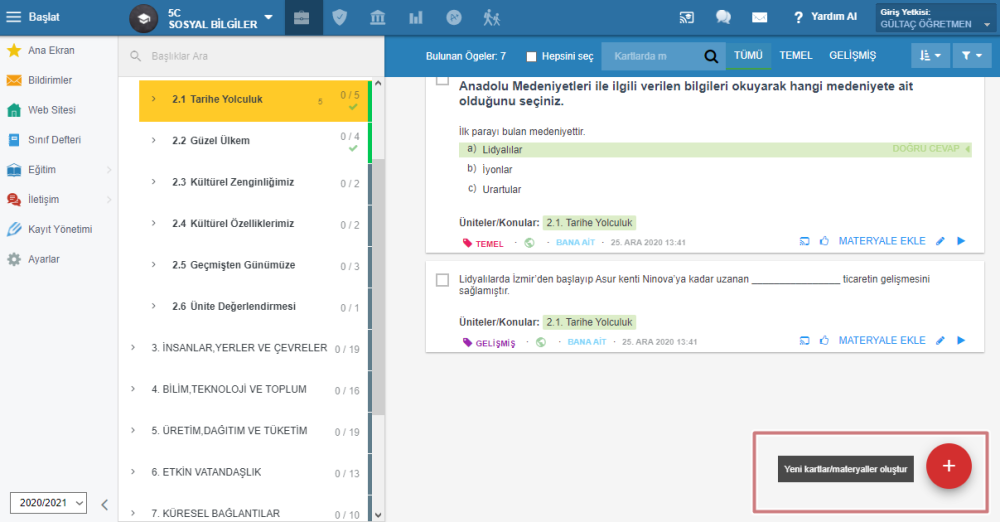Open Kayıt Yönetimi in the sidebar

pyautogui.click(x=50, y=229)
